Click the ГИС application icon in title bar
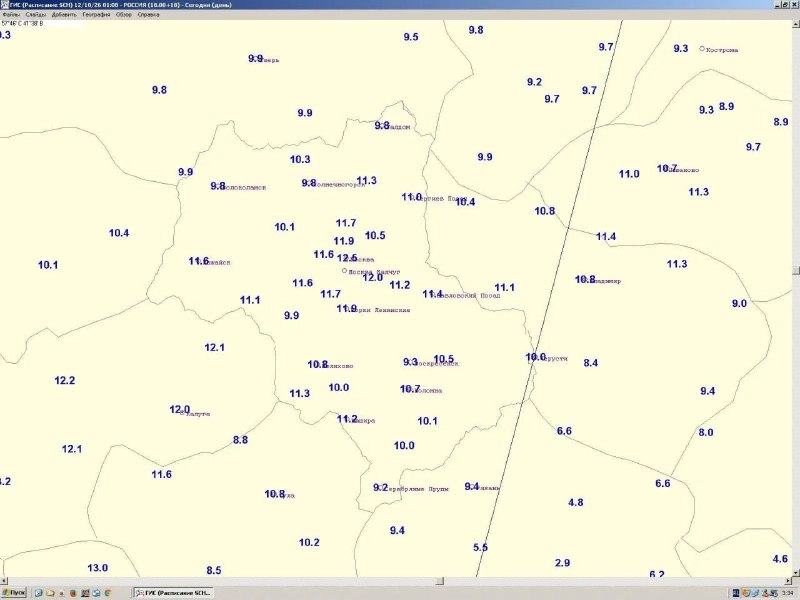The image size is (800, 600). (x=5, y=5)
